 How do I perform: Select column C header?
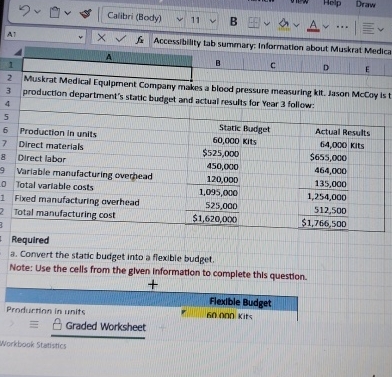(x=272, y=65)
